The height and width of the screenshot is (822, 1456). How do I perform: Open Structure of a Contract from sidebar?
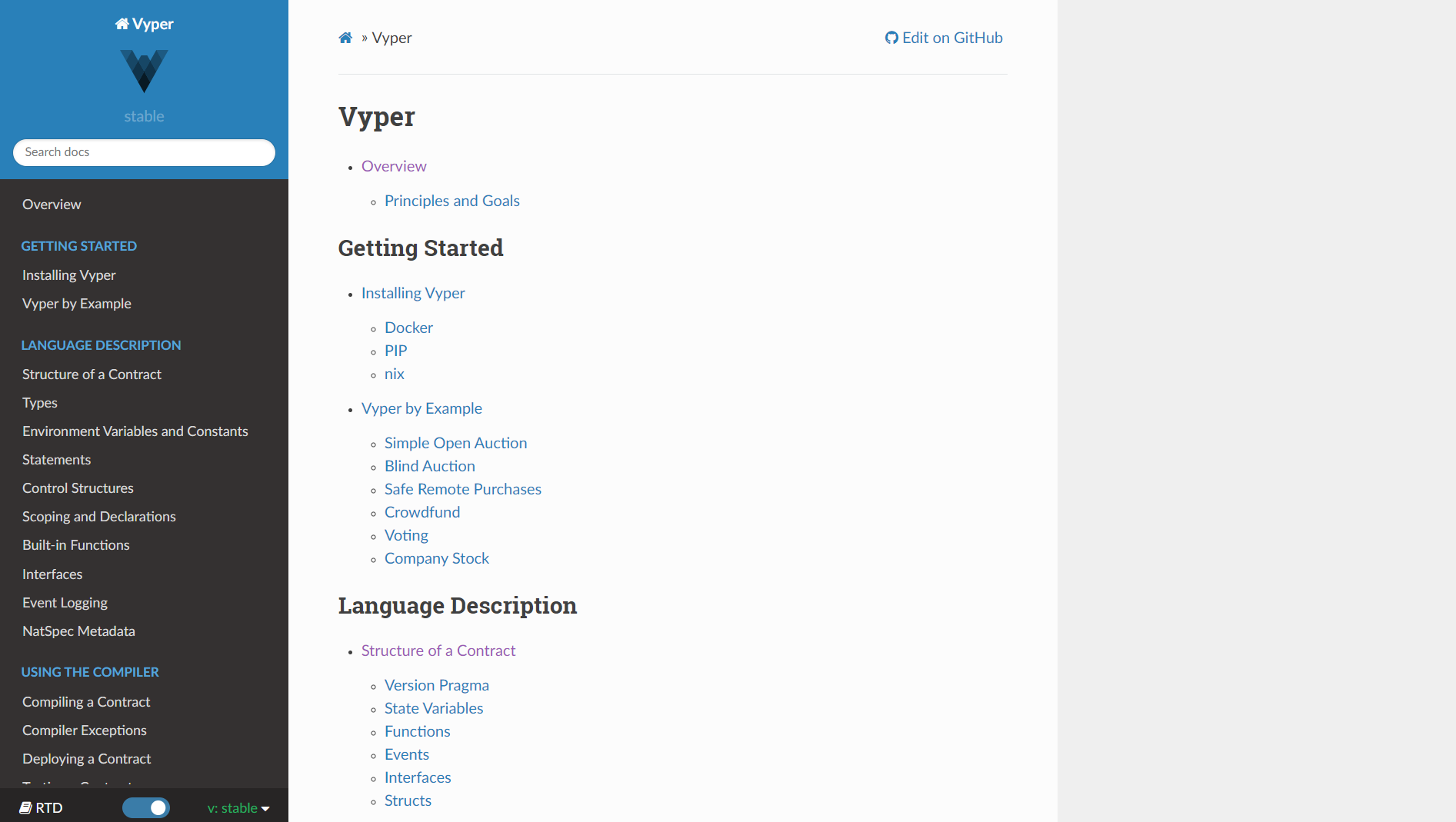91,374
